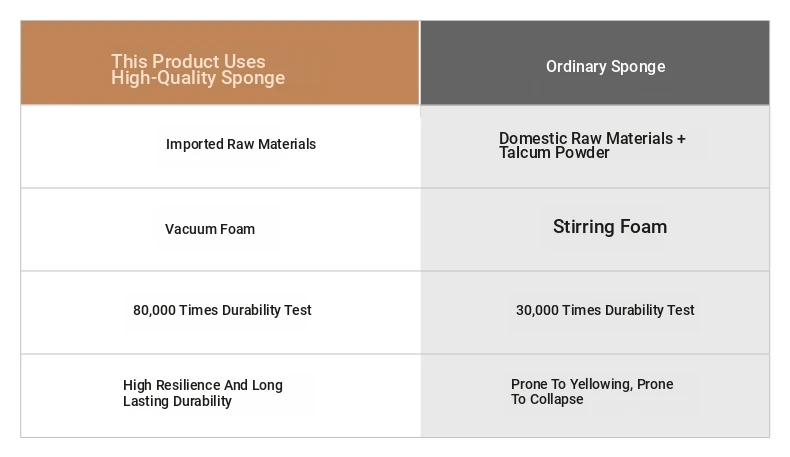Screen dimensions: 790x457
Task: Click the "This Product Uses" header line
Action: click(x=188, y=62)
